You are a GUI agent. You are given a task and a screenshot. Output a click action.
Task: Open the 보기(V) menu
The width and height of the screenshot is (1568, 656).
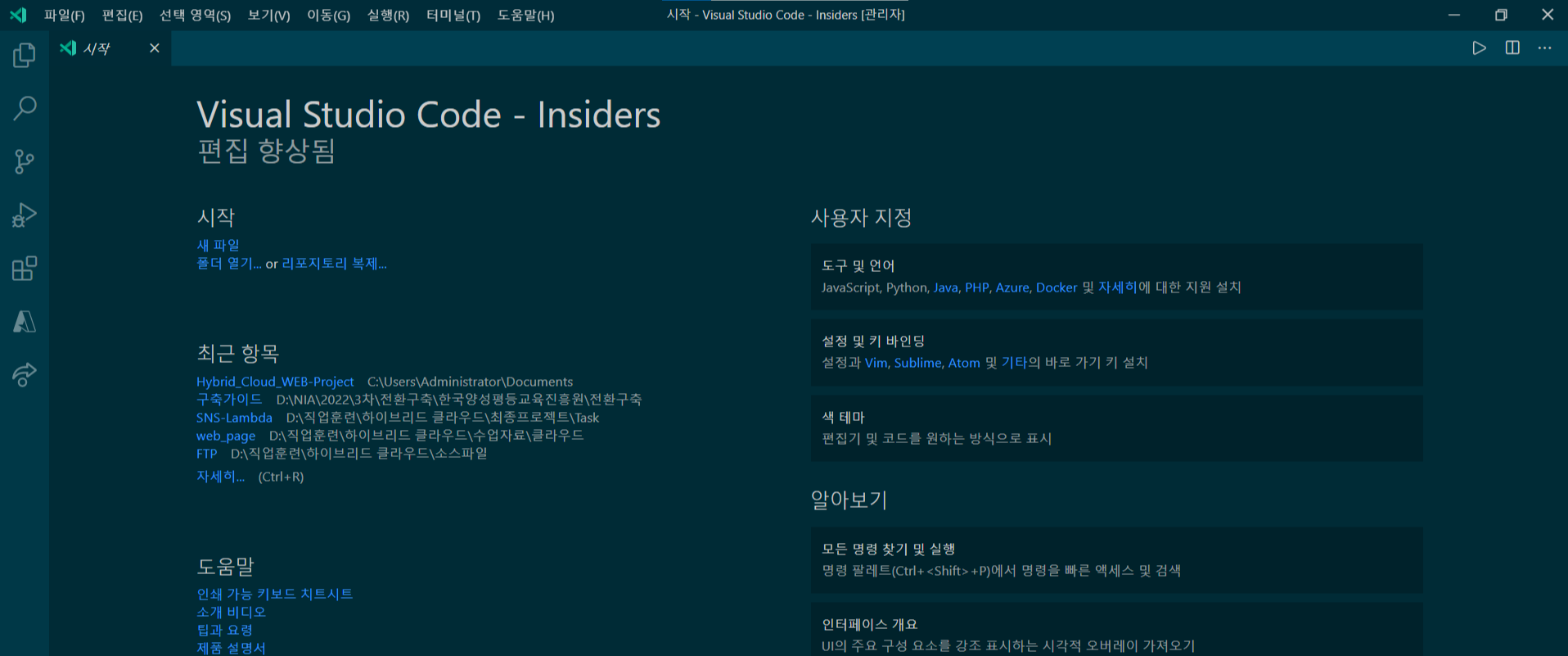point(269,15)
